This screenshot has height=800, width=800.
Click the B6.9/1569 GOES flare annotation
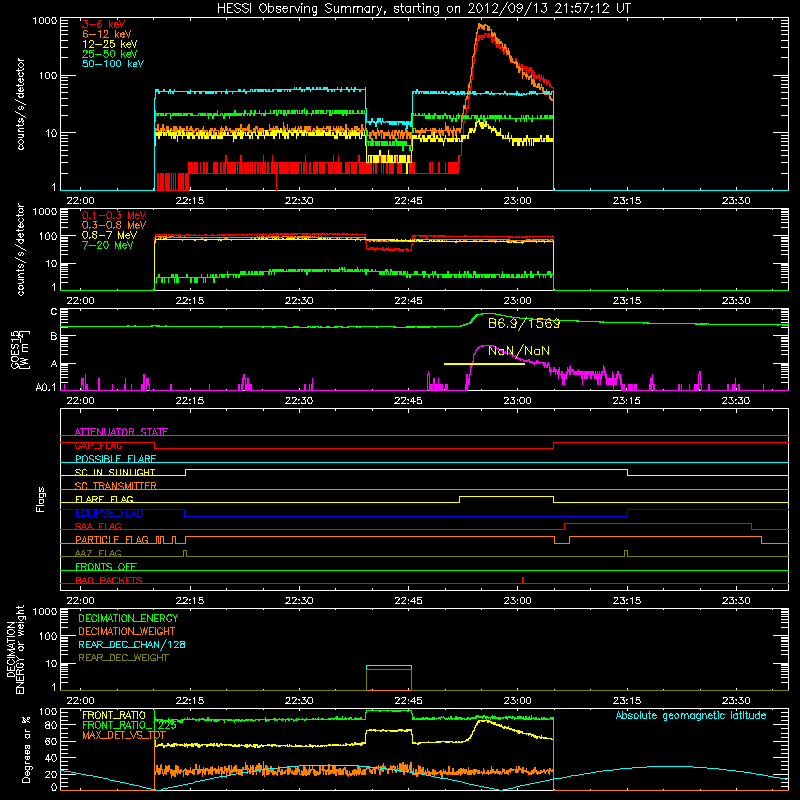pyautogui.click(x=524, y=323)
